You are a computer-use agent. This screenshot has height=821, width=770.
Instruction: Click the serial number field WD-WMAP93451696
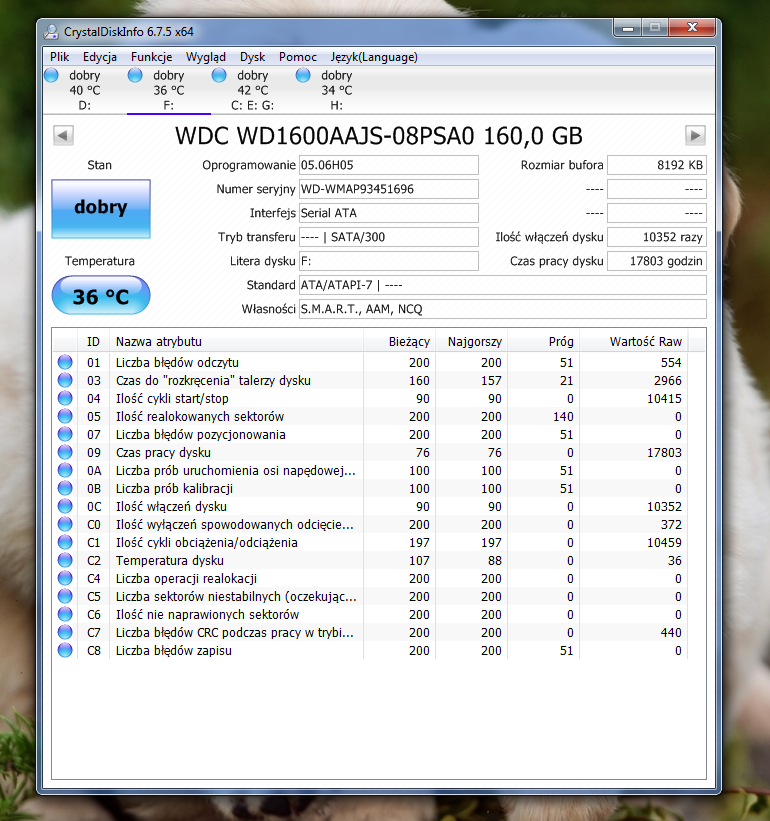388,189
